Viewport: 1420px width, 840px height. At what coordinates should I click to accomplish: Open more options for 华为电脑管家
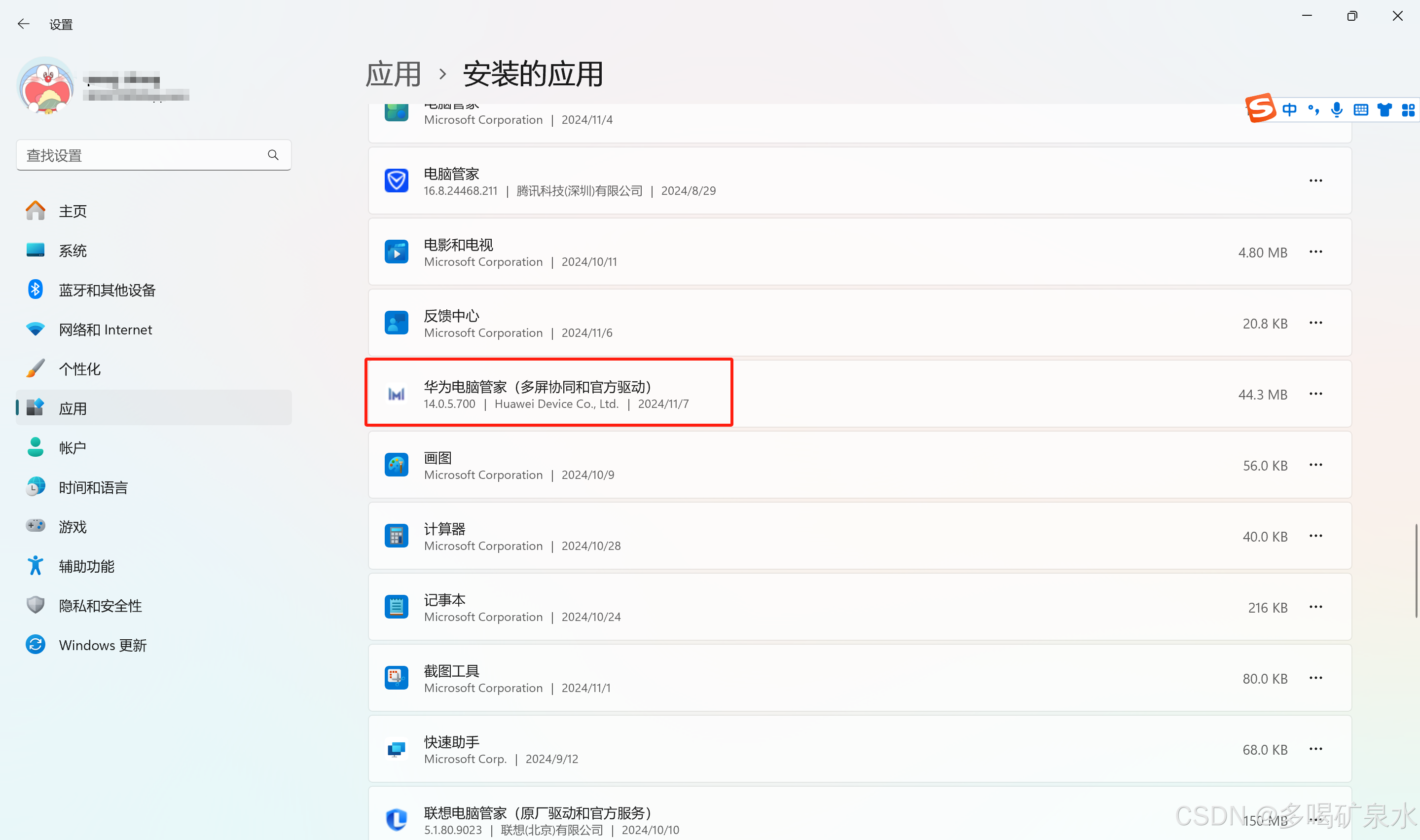(1316, 394)
